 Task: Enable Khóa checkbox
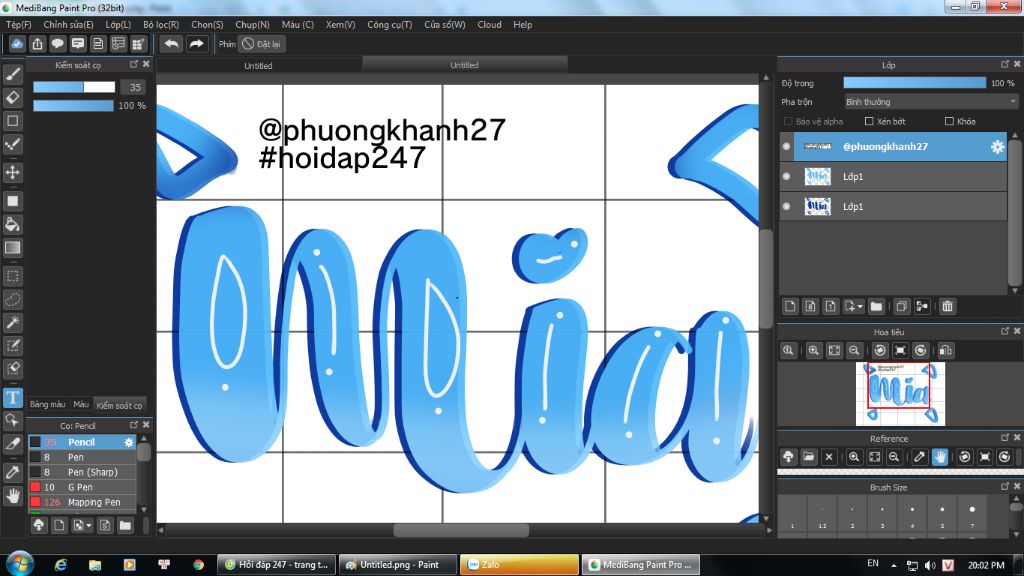tap(950, 121)
